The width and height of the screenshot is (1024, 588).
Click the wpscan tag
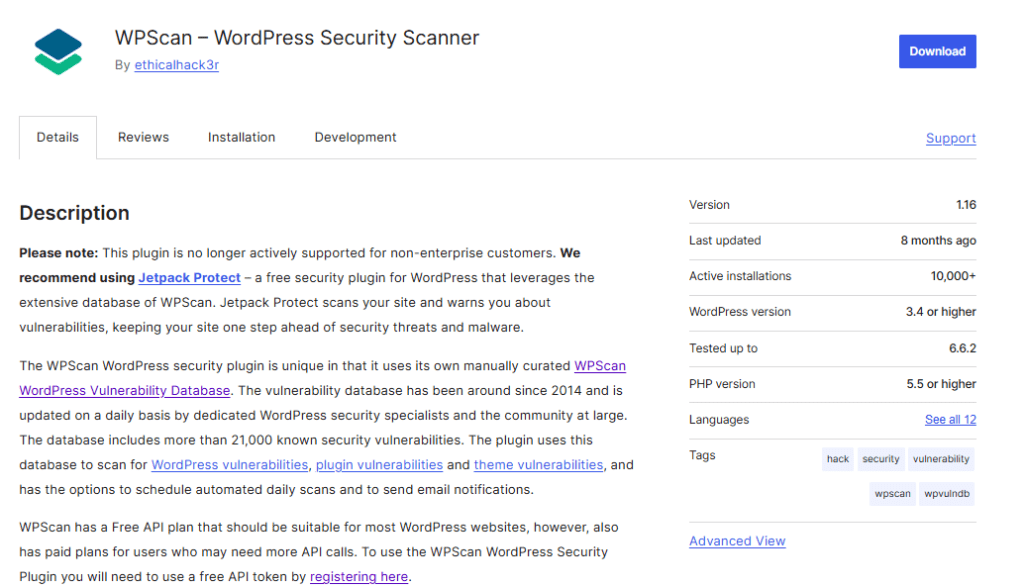[892, 493]
